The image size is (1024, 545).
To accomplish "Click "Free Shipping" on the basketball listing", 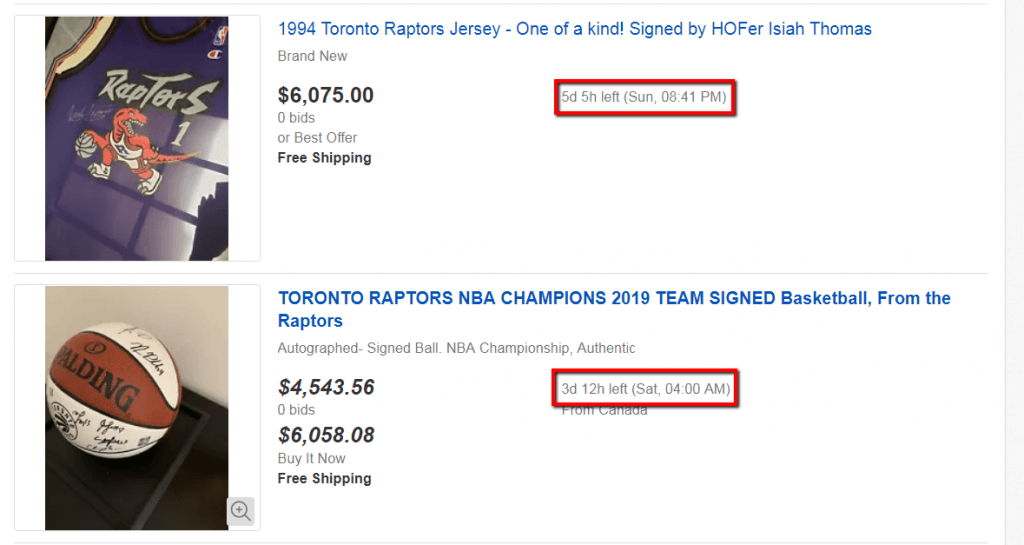I will coord(324,479).
